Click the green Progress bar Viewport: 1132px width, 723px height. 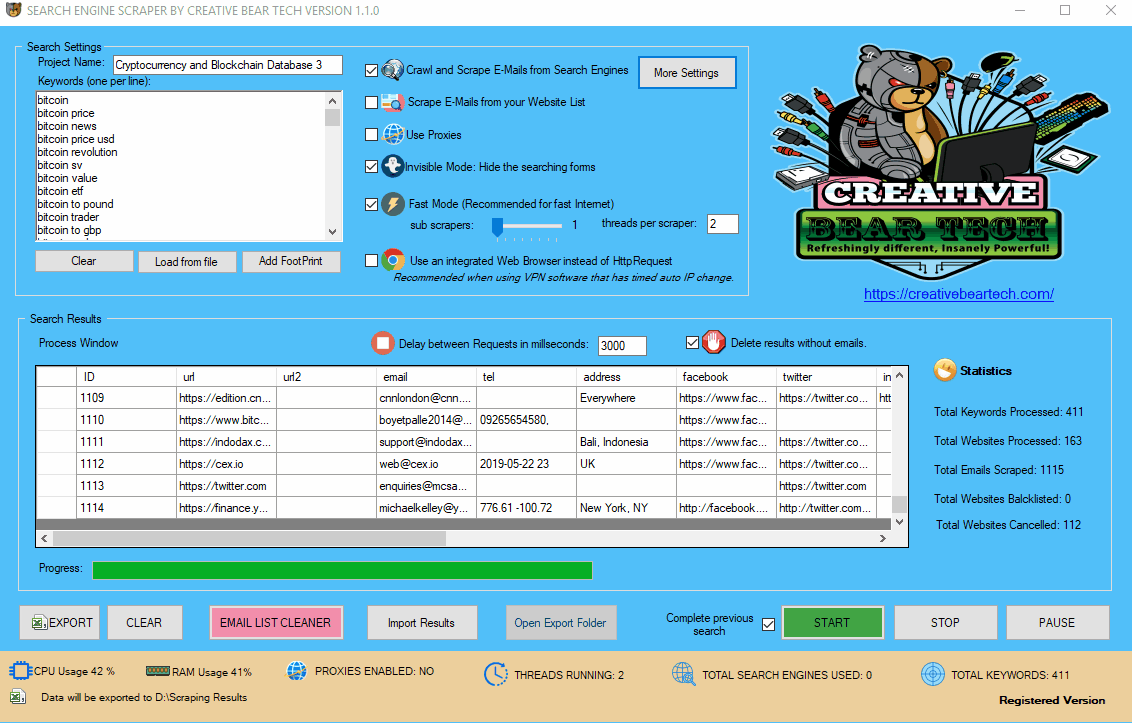pos(342,570)
